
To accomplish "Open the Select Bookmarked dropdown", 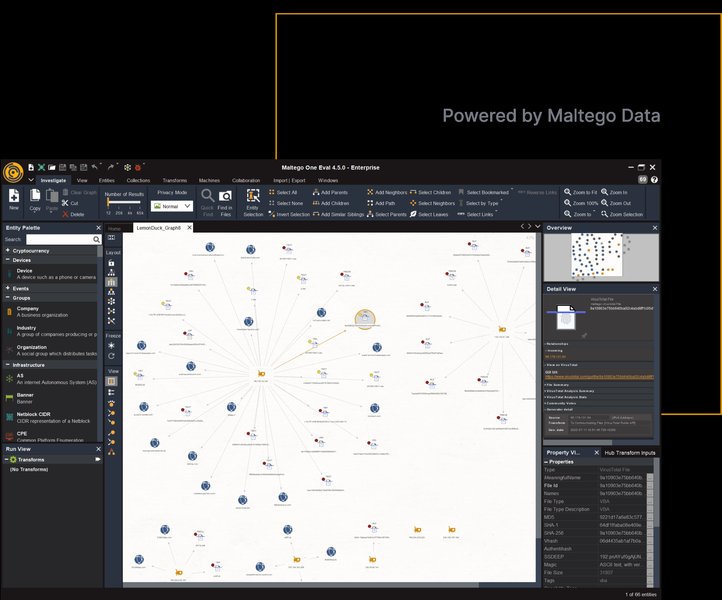I will (486, 192).
